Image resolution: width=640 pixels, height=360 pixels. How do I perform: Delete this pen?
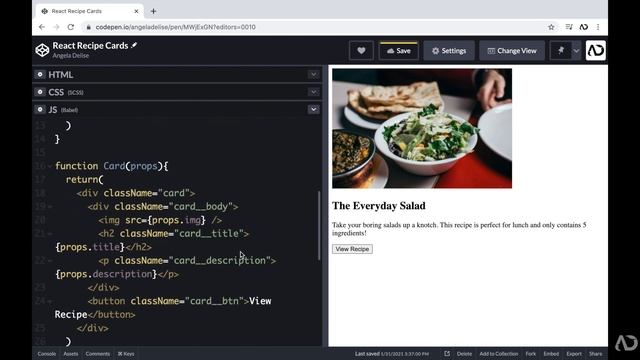(464, 354)
